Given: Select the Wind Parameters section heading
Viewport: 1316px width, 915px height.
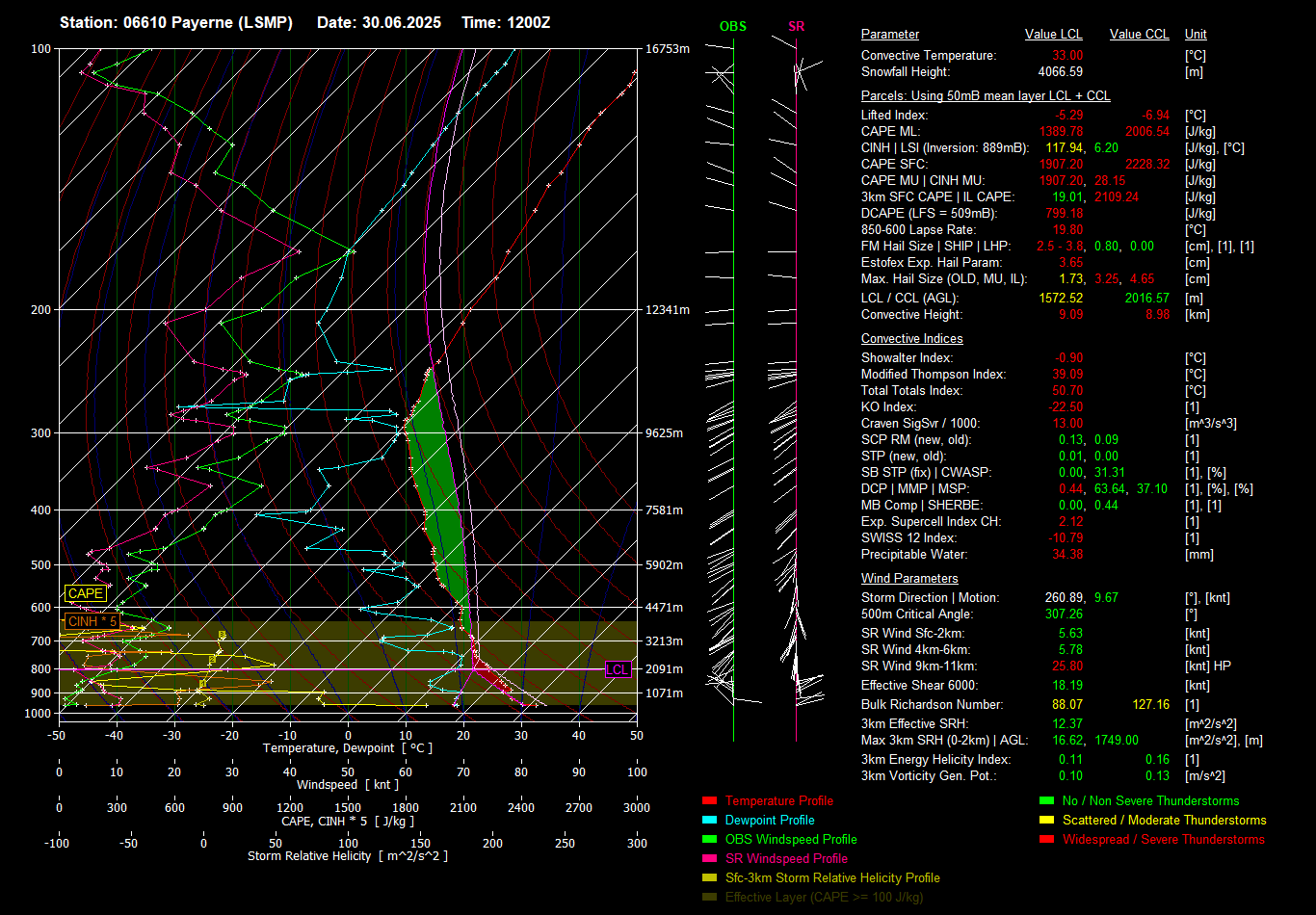Looking at the screenshot, I should point(908,579).
